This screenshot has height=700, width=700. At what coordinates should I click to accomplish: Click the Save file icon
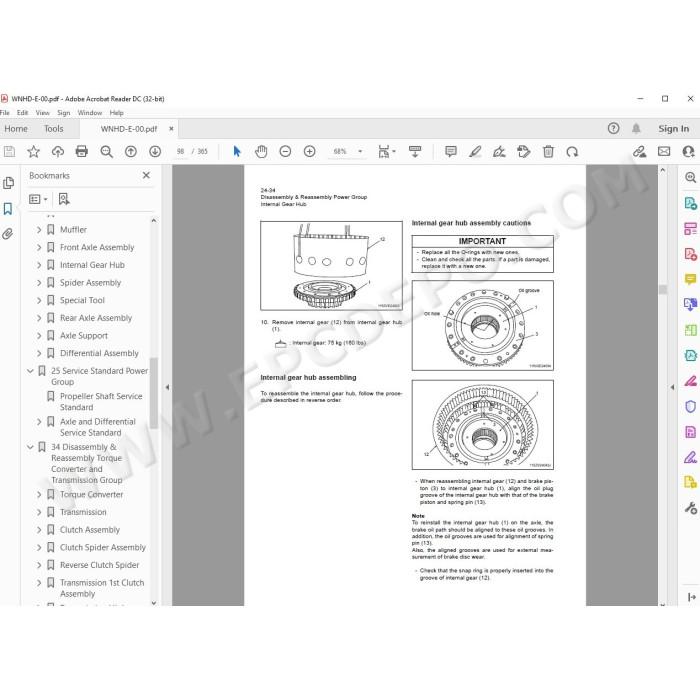9,152
